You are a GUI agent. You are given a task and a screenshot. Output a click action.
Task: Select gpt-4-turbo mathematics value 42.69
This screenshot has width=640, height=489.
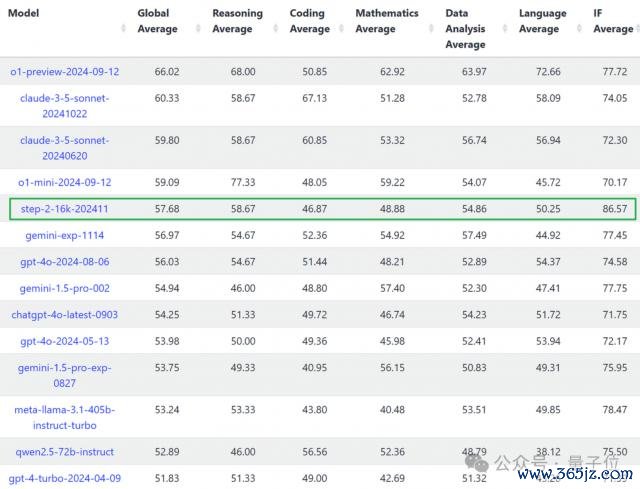(x=392, y=478)
